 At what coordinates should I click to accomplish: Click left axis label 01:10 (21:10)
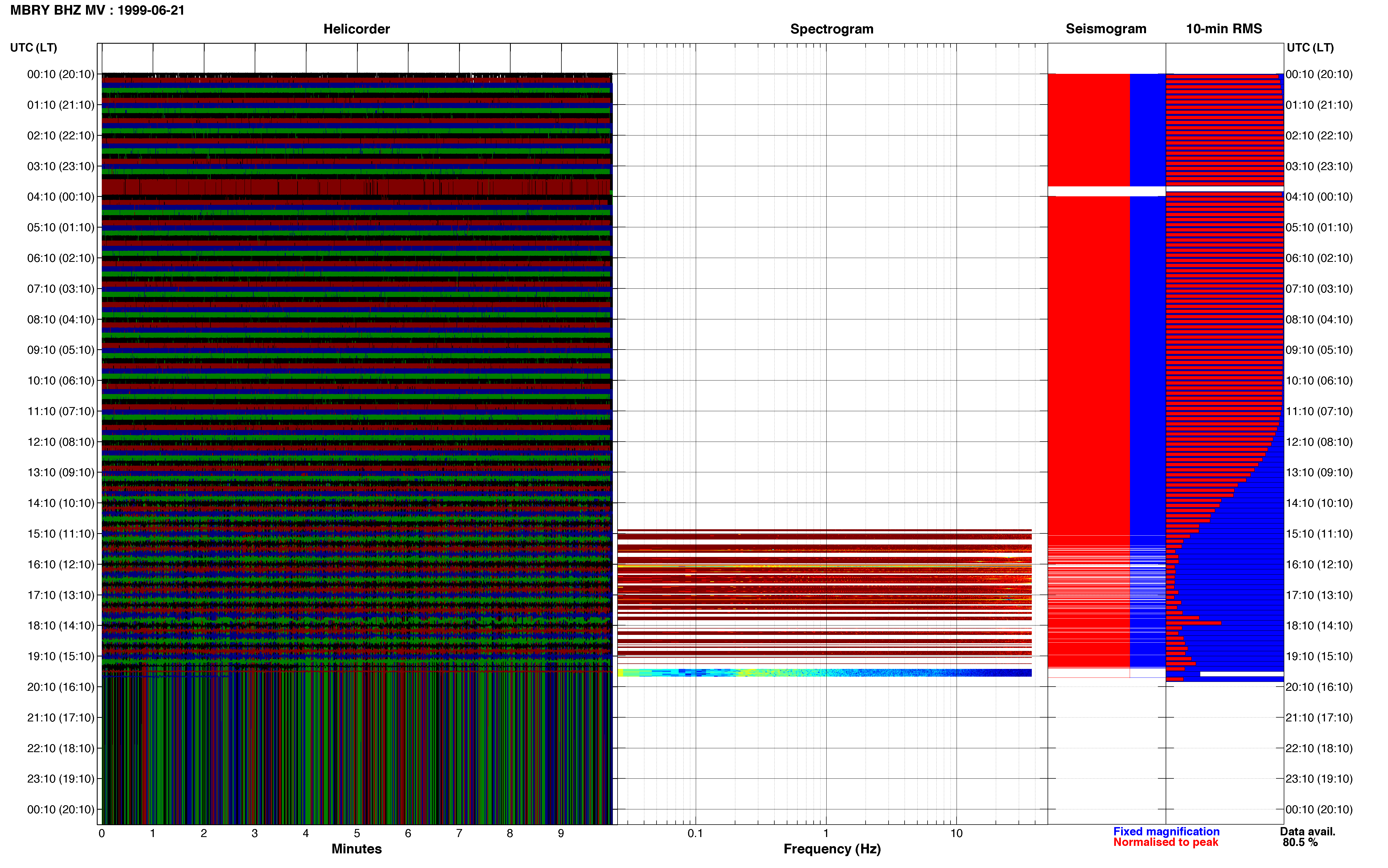61,105
